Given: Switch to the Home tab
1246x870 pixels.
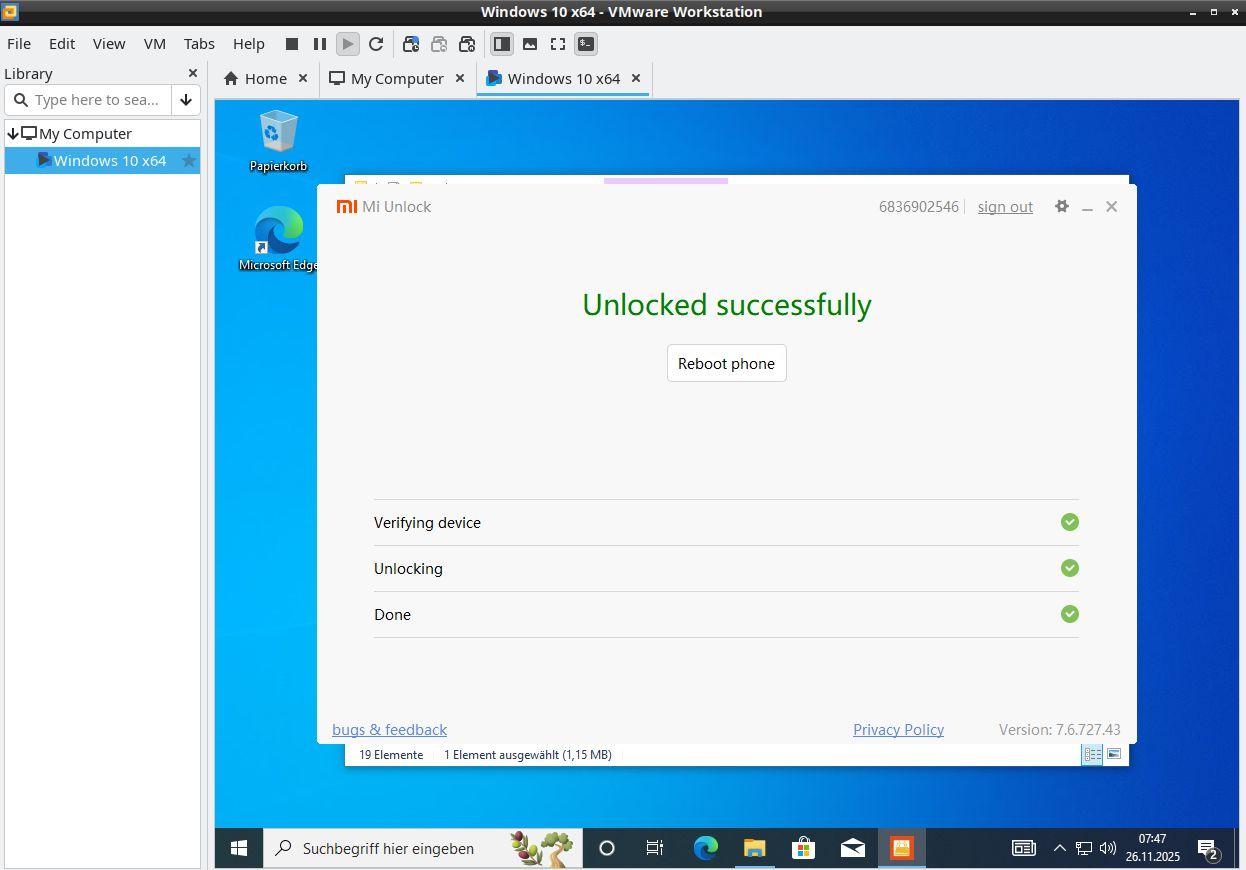Looking at the screenshot, I should pyautogui.click(x=256, y=78).
